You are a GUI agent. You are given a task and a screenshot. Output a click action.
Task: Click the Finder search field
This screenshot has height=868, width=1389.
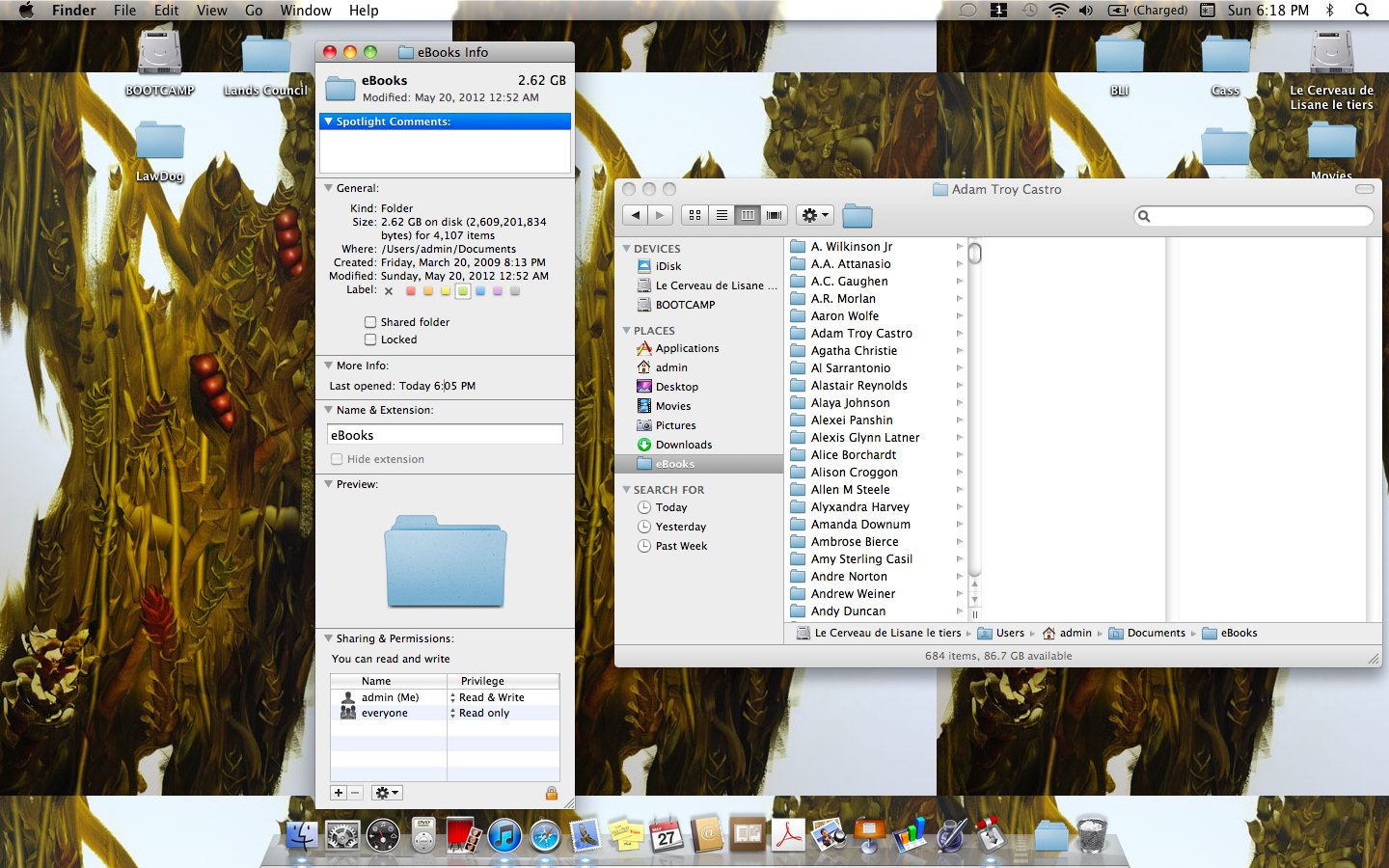(1254, 216)
